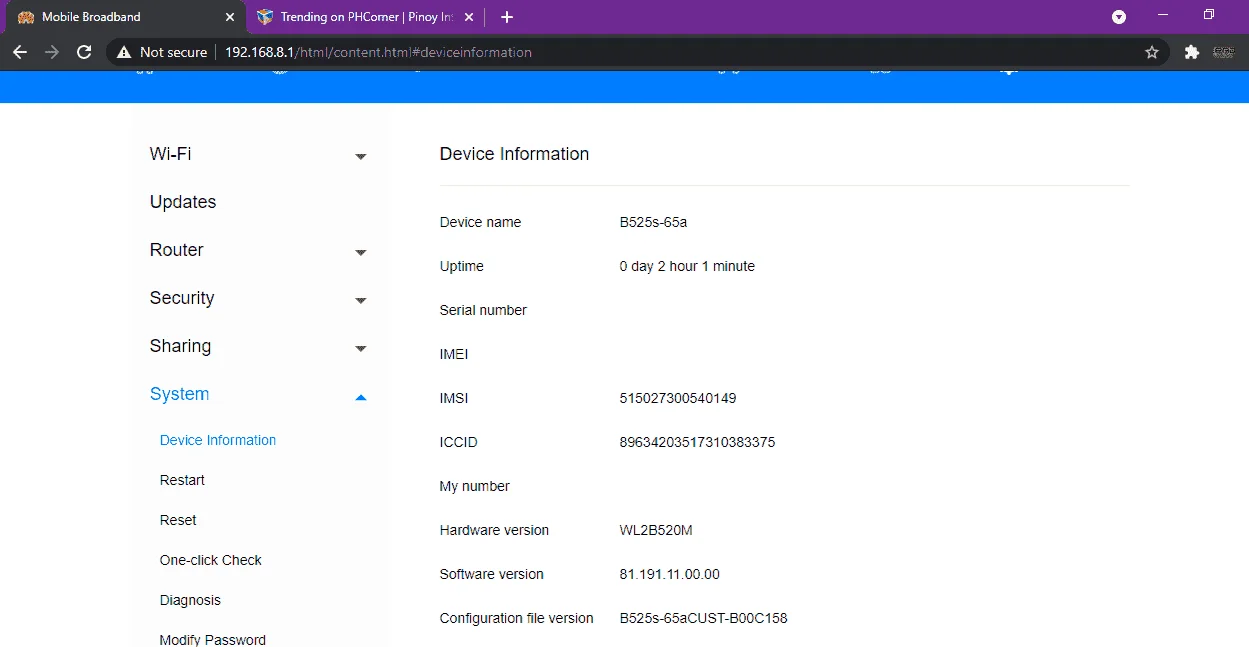
Task: Open the Updates sidebar section
Action: click(x=183, y=202)
